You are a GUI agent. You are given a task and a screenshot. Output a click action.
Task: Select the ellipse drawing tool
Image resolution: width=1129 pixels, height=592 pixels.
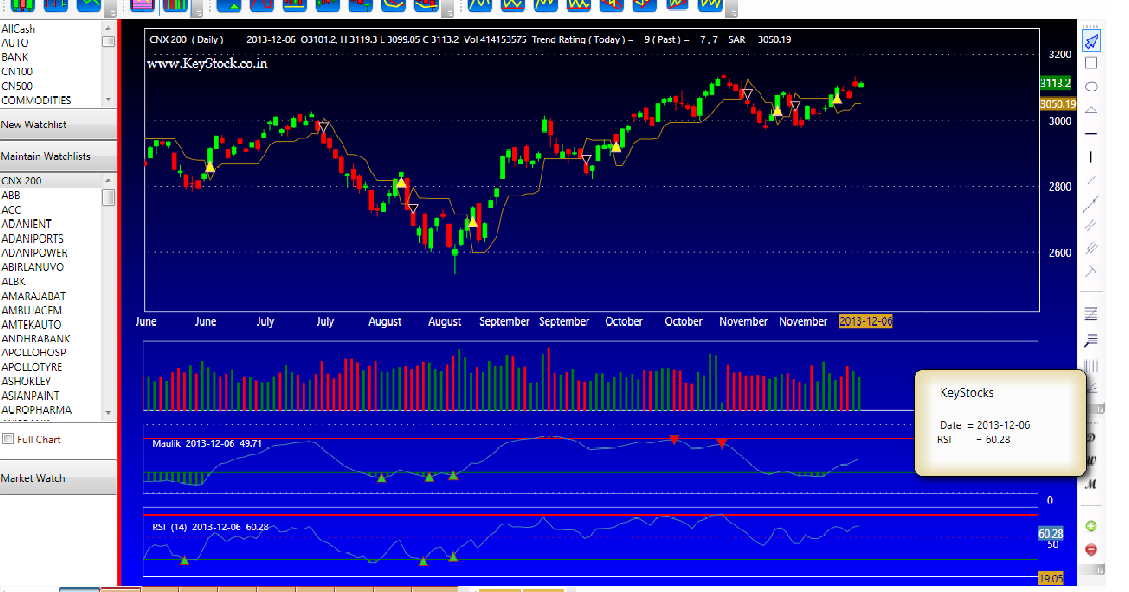[x=1091, y=86]
